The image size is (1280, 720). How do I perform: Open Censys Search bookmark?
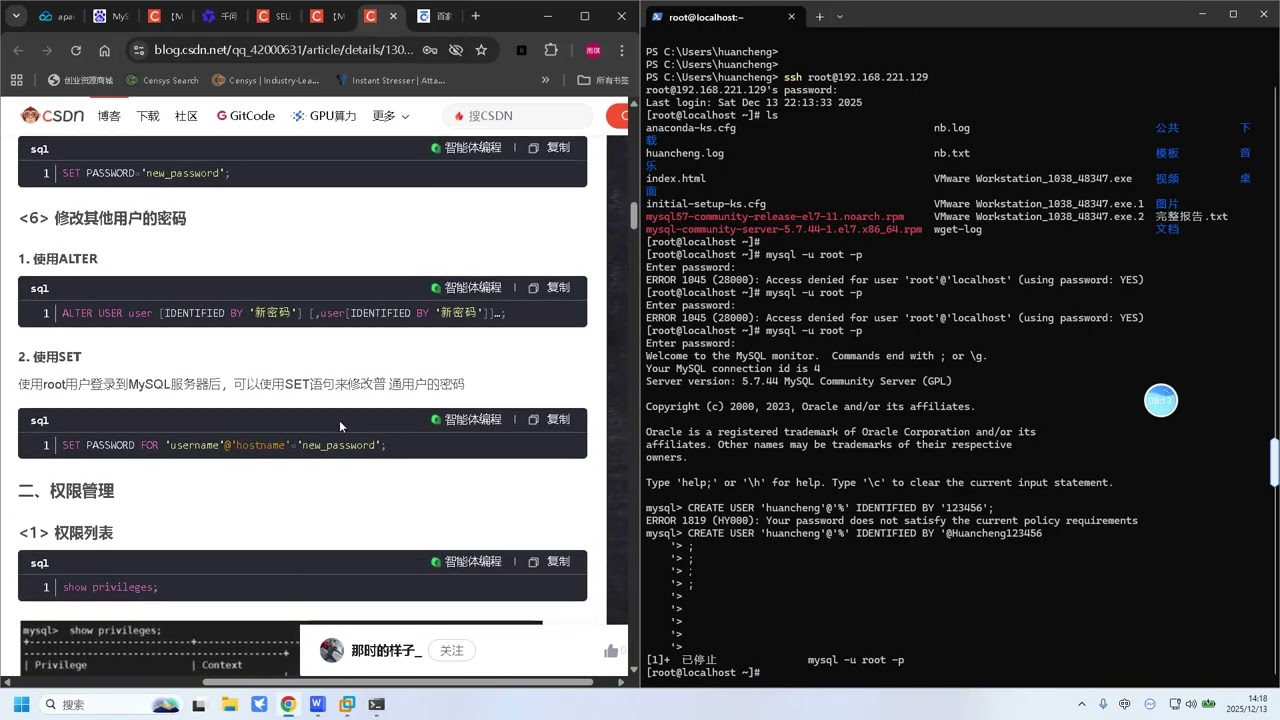[x=161, y=80]
